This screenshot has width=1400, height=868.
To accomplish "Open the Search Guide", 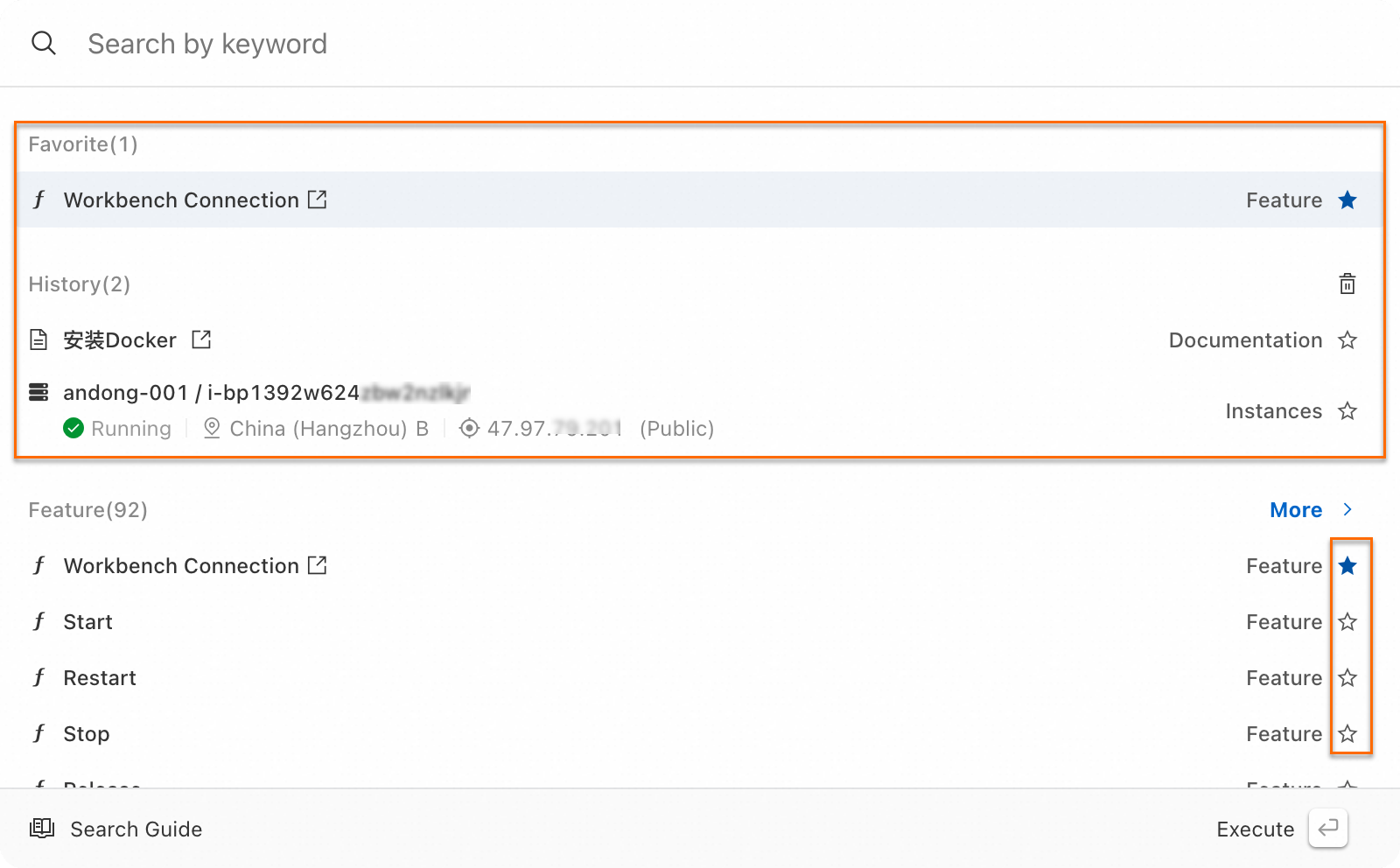I will [136, 829].
